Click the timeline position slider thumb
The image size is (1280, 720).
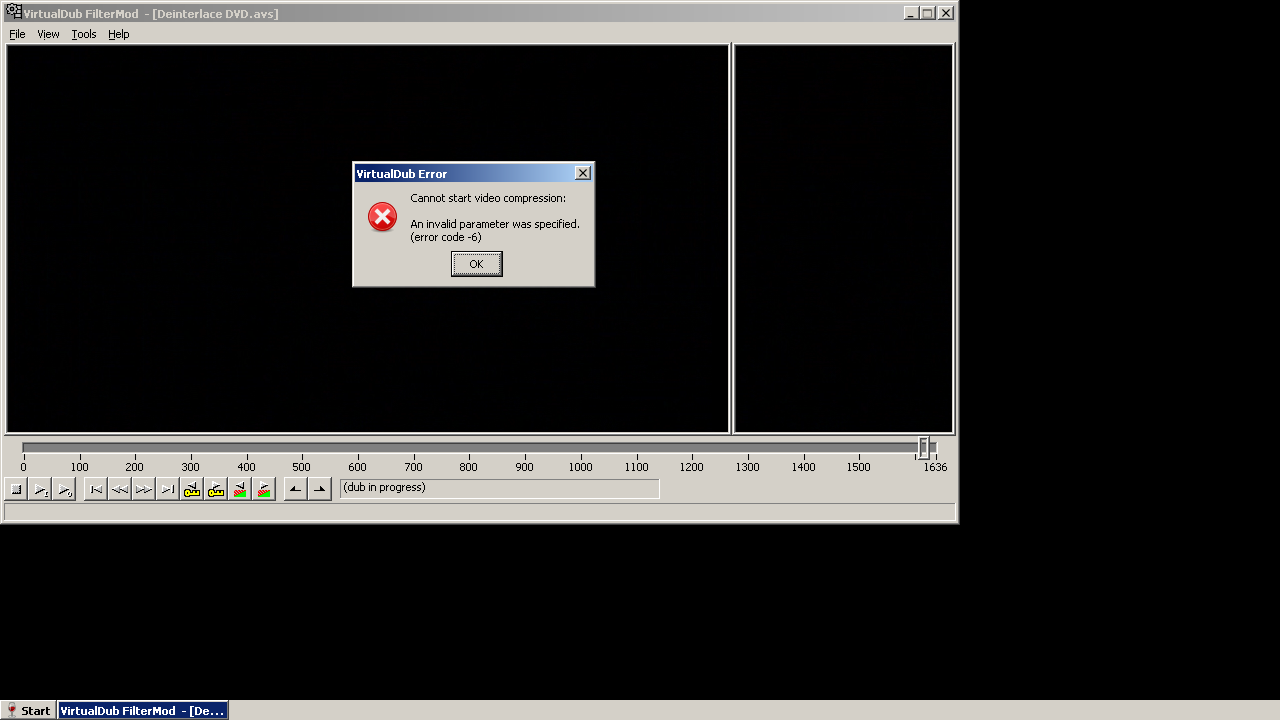click(x=924, y=448)
